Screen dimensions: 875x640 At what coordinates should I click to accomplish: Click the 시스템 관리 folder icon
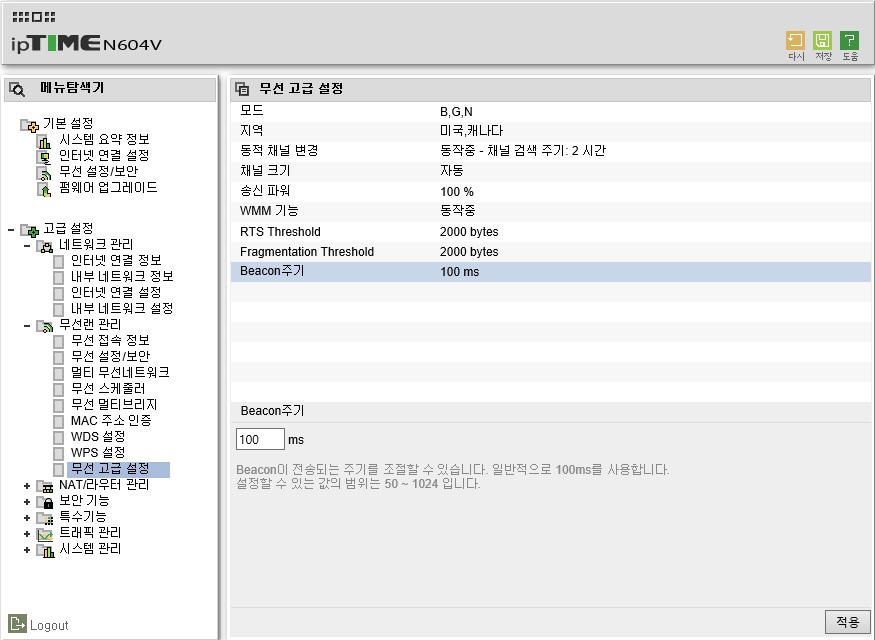(x=45, y=551)
